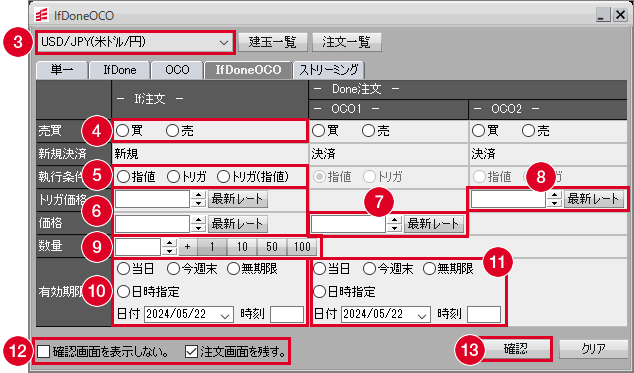634x373 pixels.
Task: Switch to the OCO tab
Action: (x=177, y=70)
